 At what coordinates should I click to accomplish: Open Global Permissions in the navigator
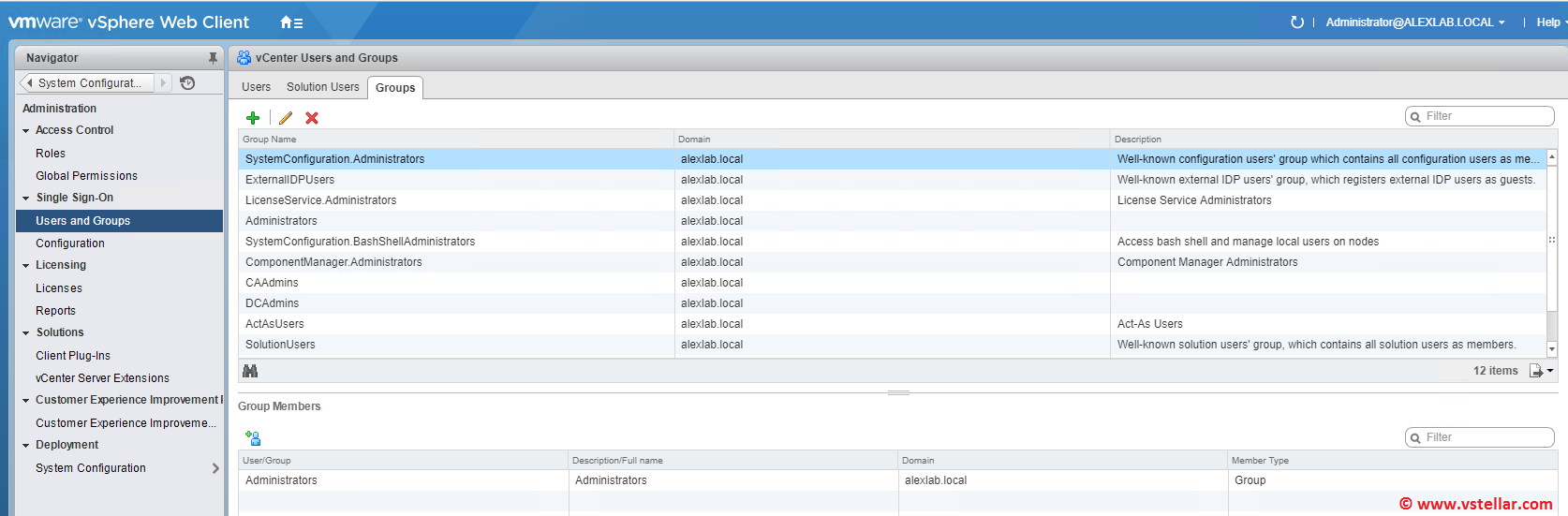tap(86, 176)
